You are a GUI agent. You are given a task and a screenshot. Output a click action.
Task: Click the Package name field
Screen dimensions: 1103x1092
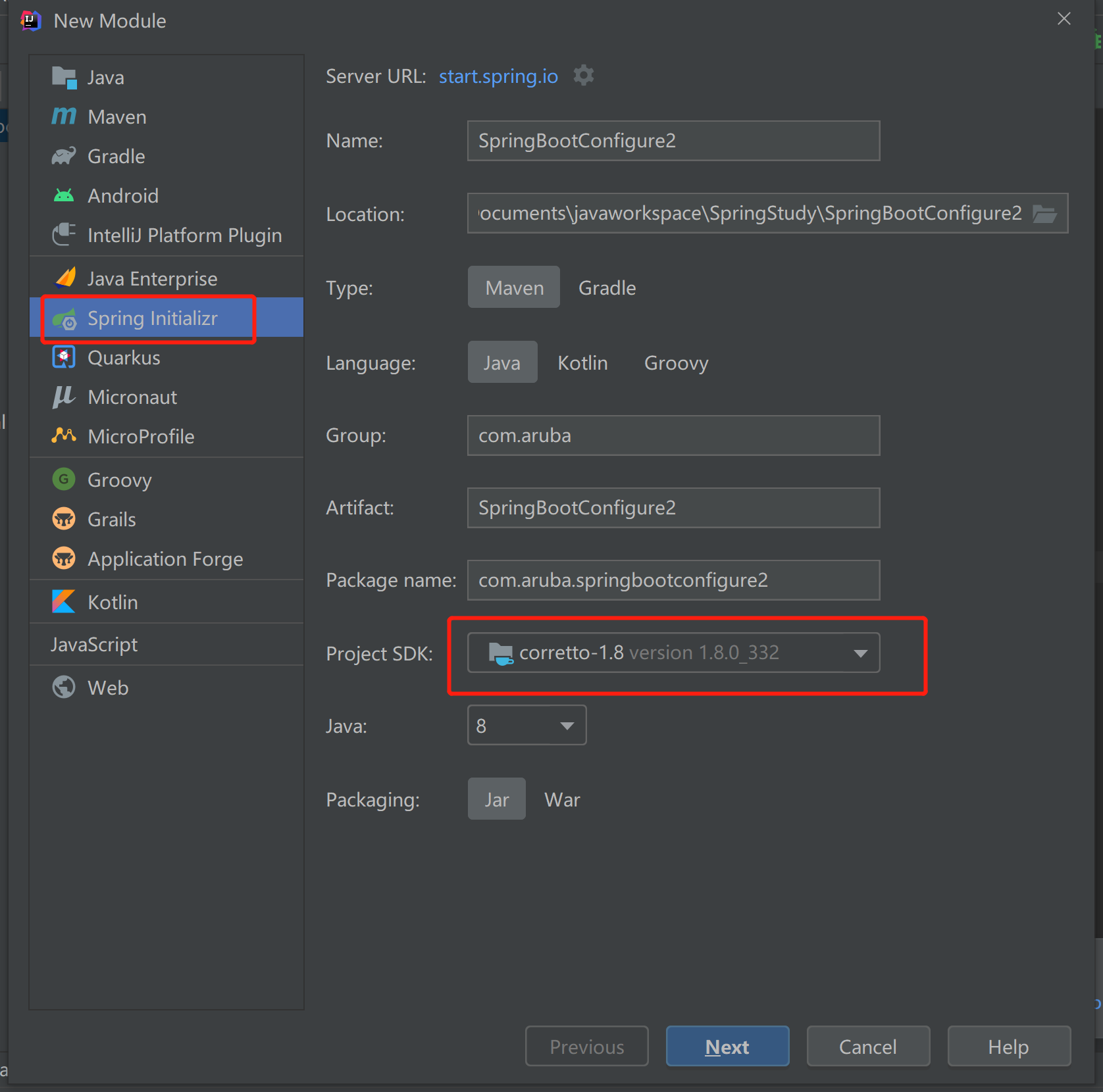(673, 580)
